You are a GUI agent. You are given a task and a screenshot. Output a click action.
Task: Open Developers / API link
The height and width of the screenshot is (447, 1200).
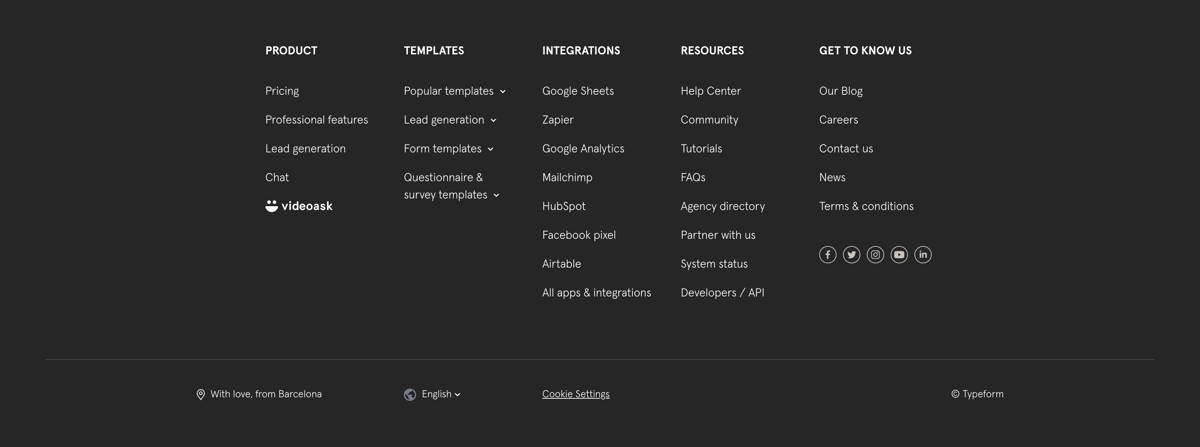pos(722,293)
